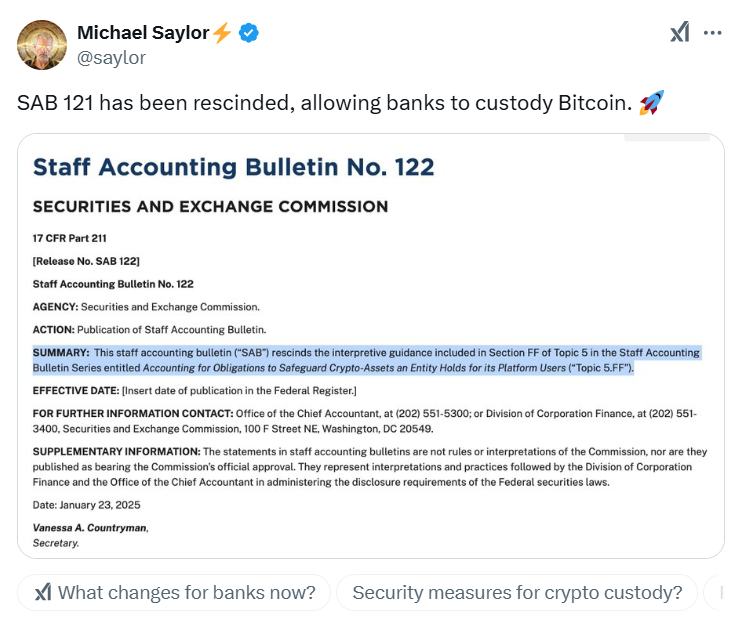
Task: Open Michael Saylor's profile avatar
Action: click(42, 45)
